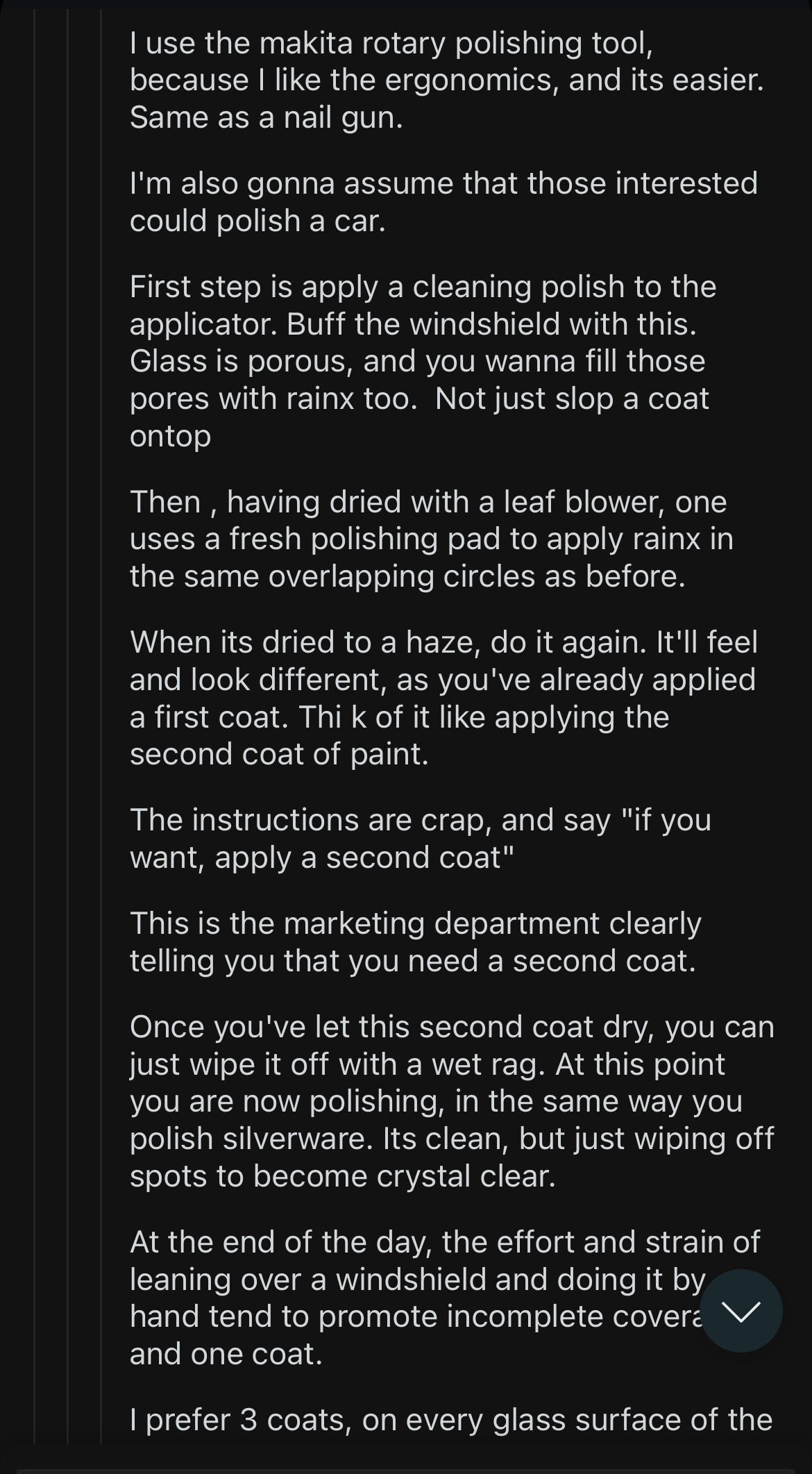Tap the 'same overlapping circles as before' line
This screenshot has height=1474, width=812.
[407, 576]
